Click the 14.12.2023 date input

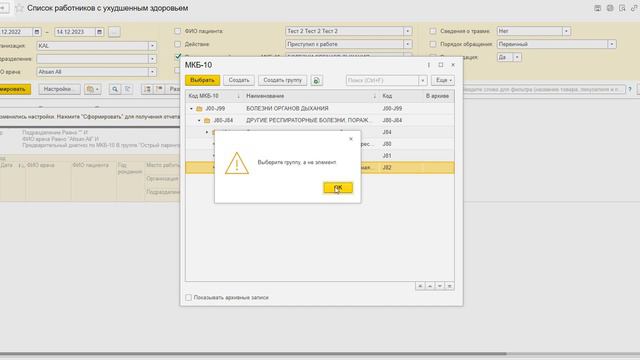click(75, 32)
